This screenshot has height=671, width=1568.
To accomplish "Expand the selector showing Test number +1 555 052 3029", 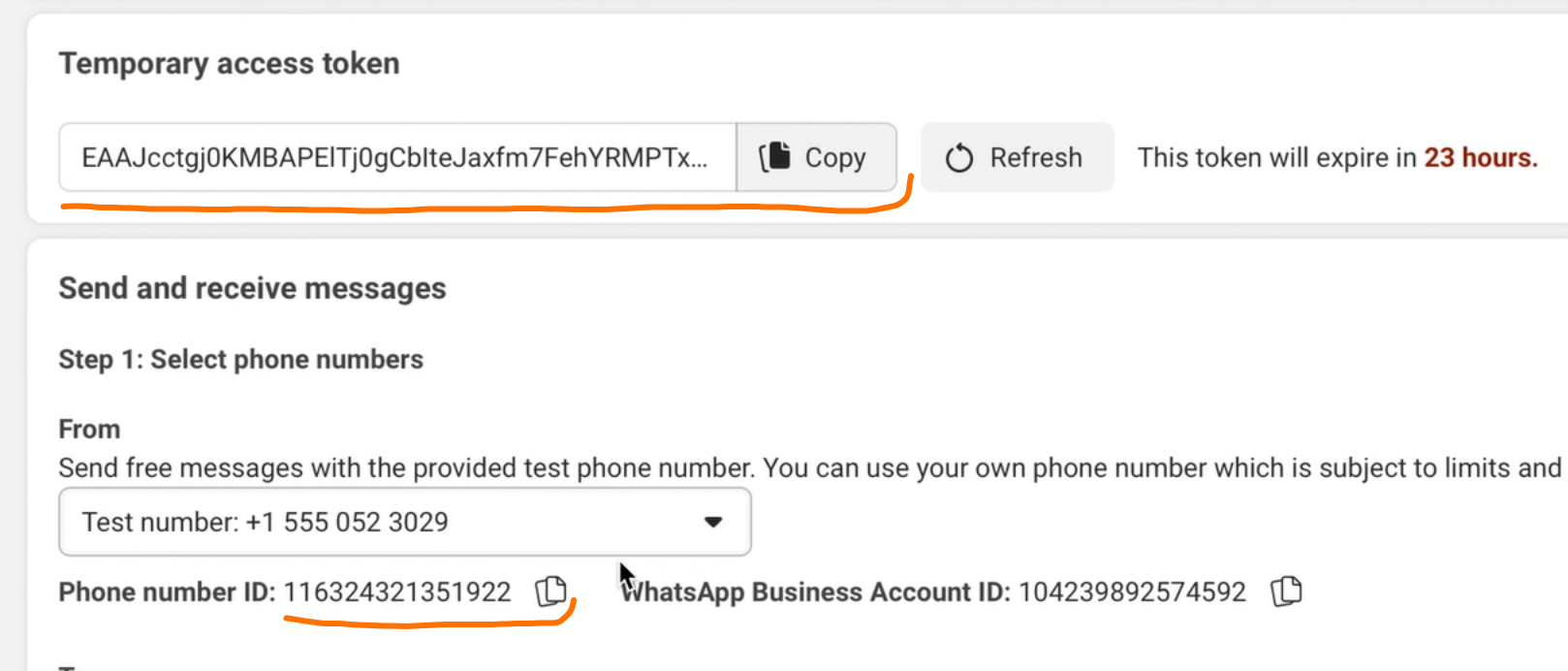I will [405, 522].
